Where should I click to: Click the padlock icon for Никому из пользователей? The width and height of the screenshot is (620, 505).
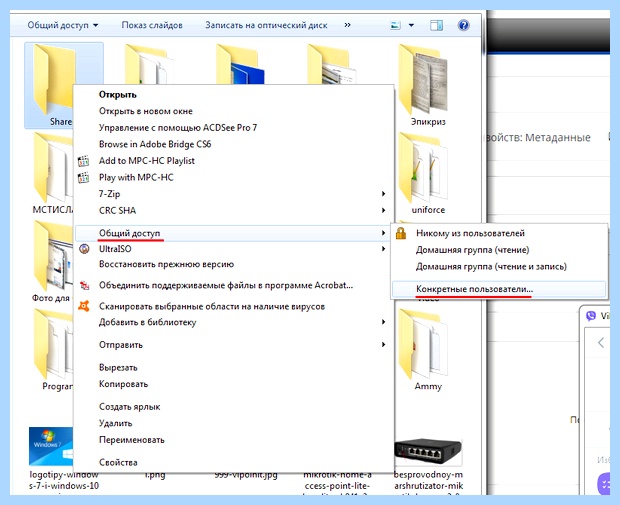(401, 233)
